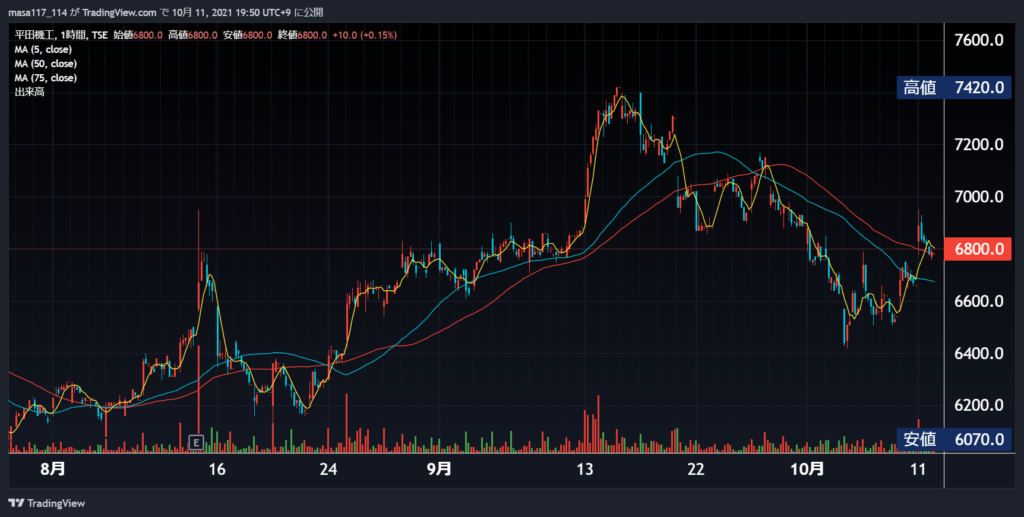Click the 7200.0 price axis value
This screenshot has height=517, width=1024.
(x=978, y=144)
